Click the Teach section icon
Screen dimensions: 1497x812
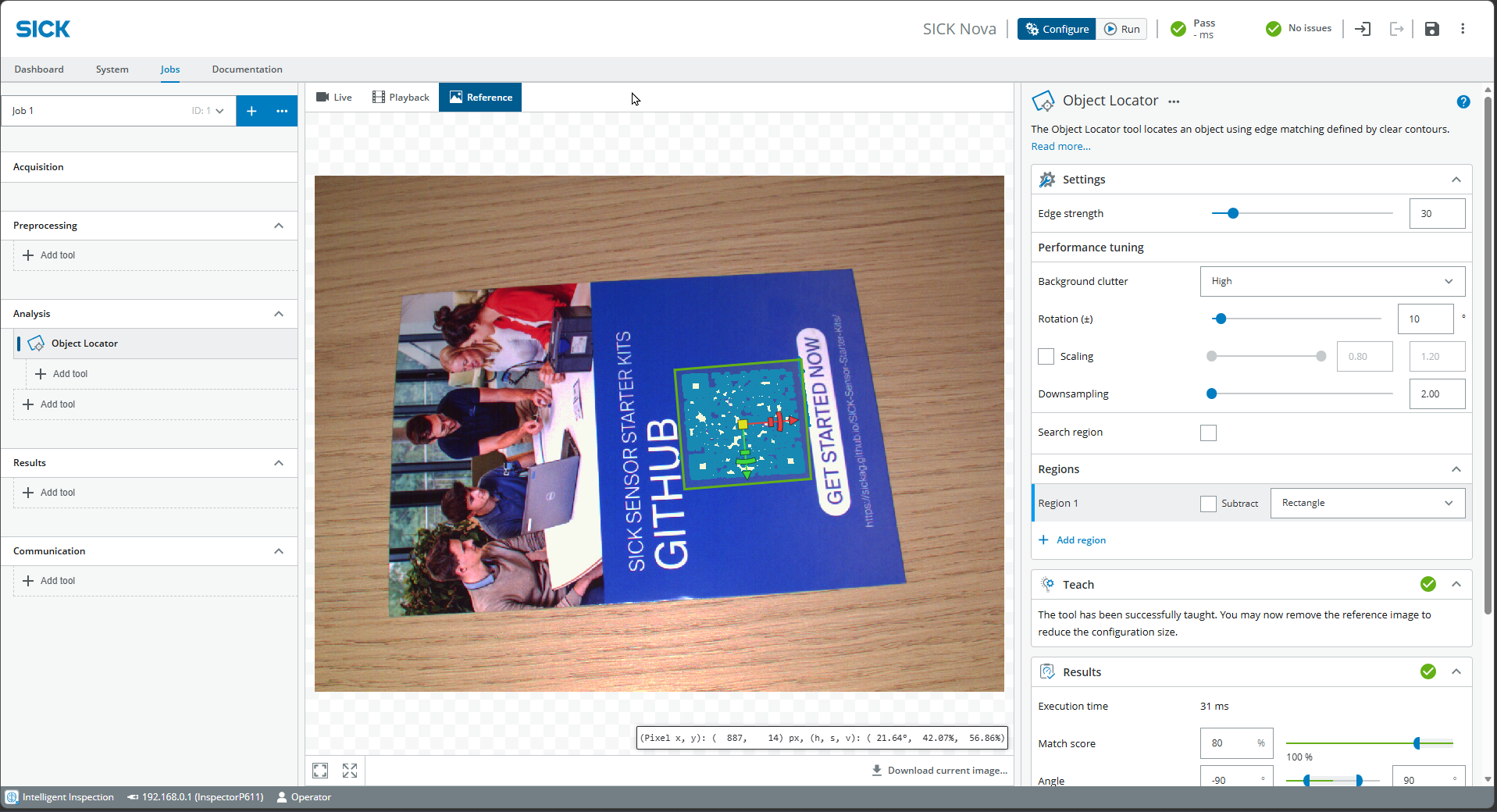click(x=1047, y=584)
